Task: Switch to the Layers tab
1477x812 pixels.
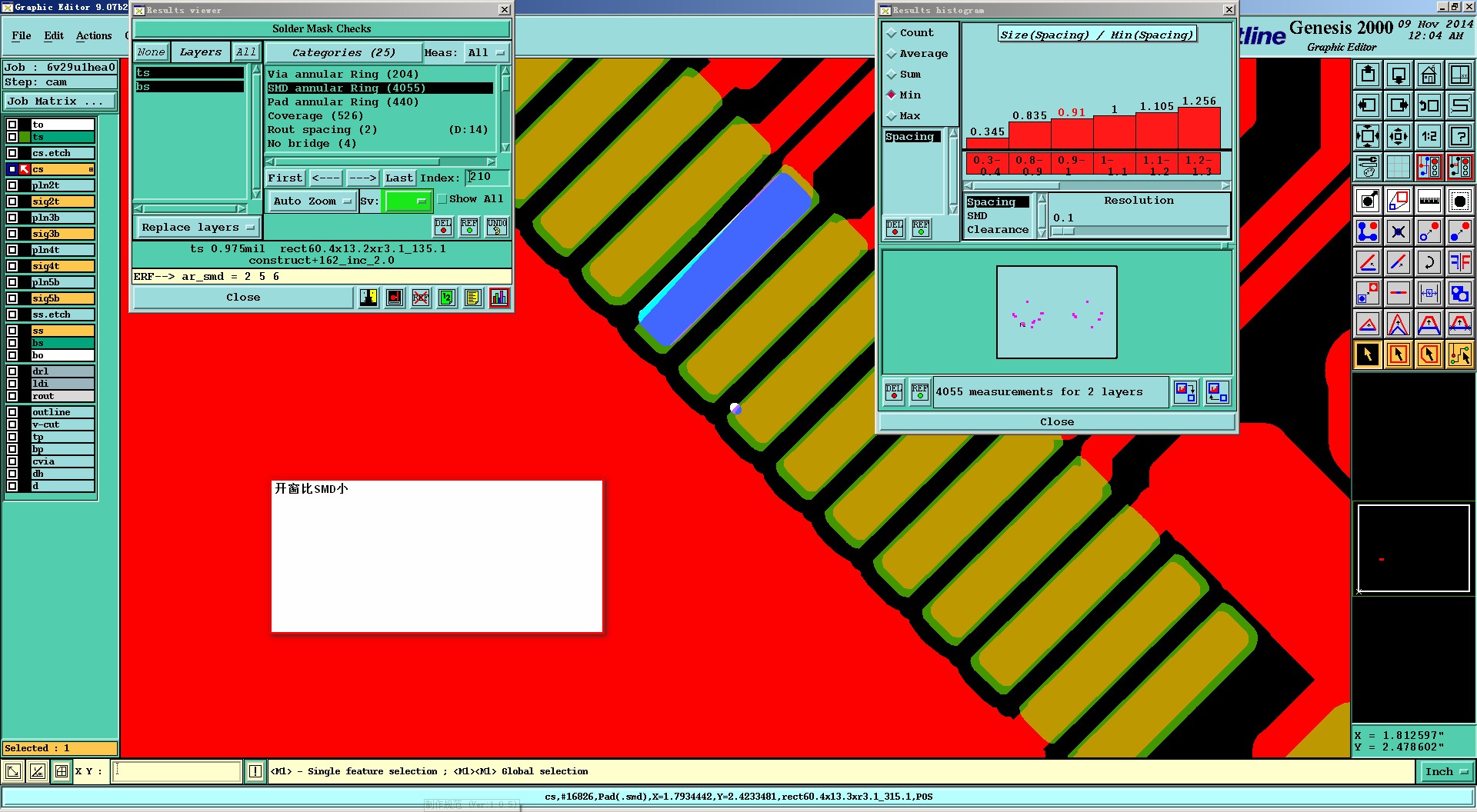Action: point(200,52)
